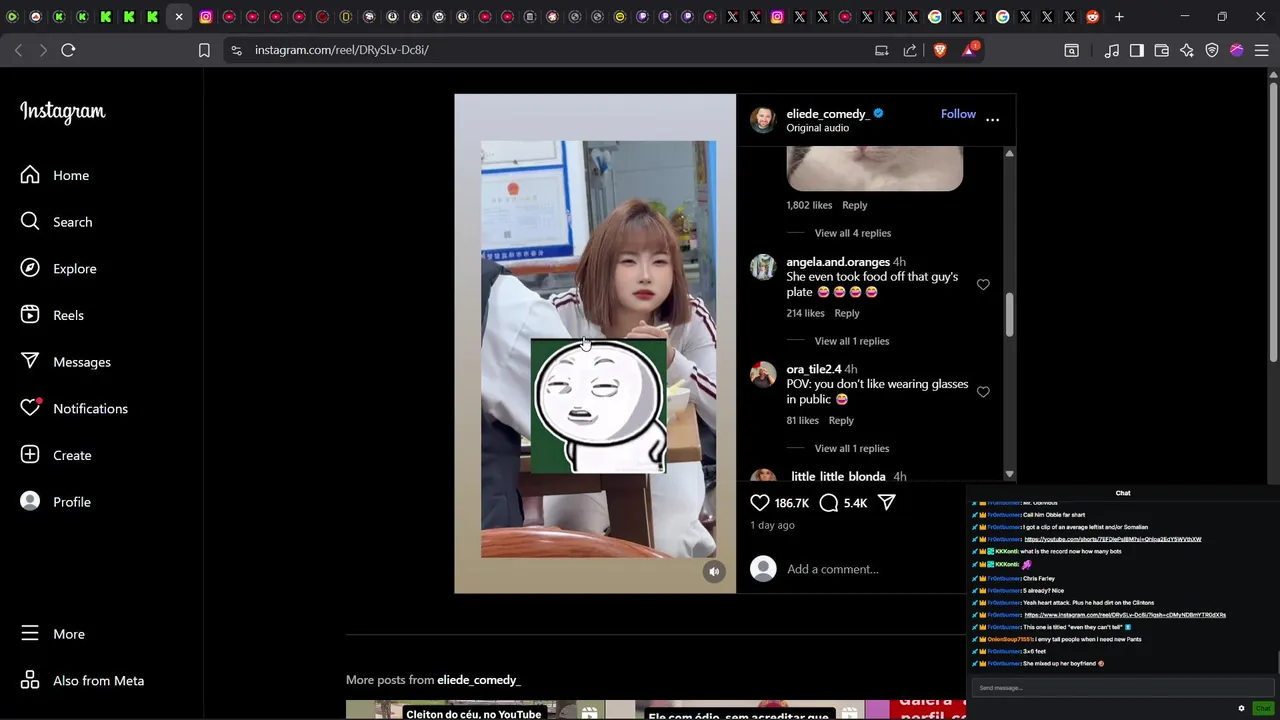
Task: Open the Instagram Home page
Action: coord(55,175)
